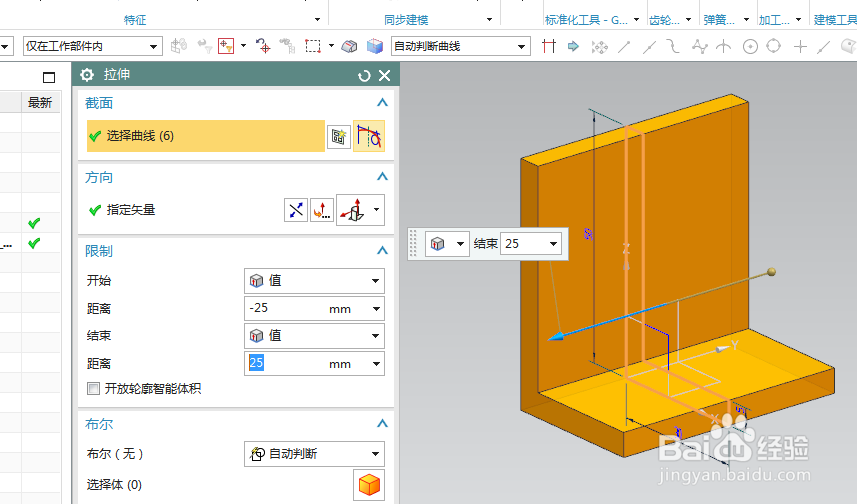Open the vector dialog icon

tap(322, 210)
